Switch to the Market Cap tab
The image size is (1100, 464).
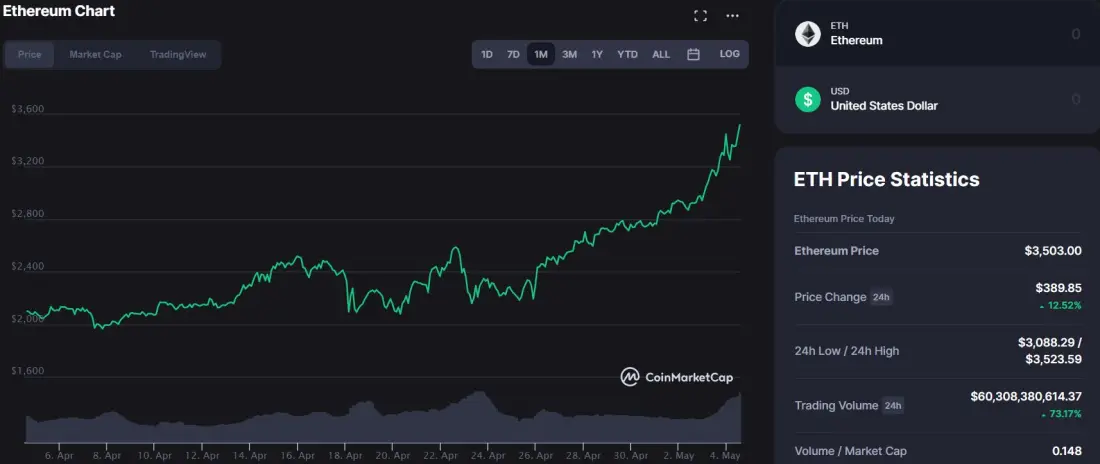pyautogui.click(x=95, y=54)
